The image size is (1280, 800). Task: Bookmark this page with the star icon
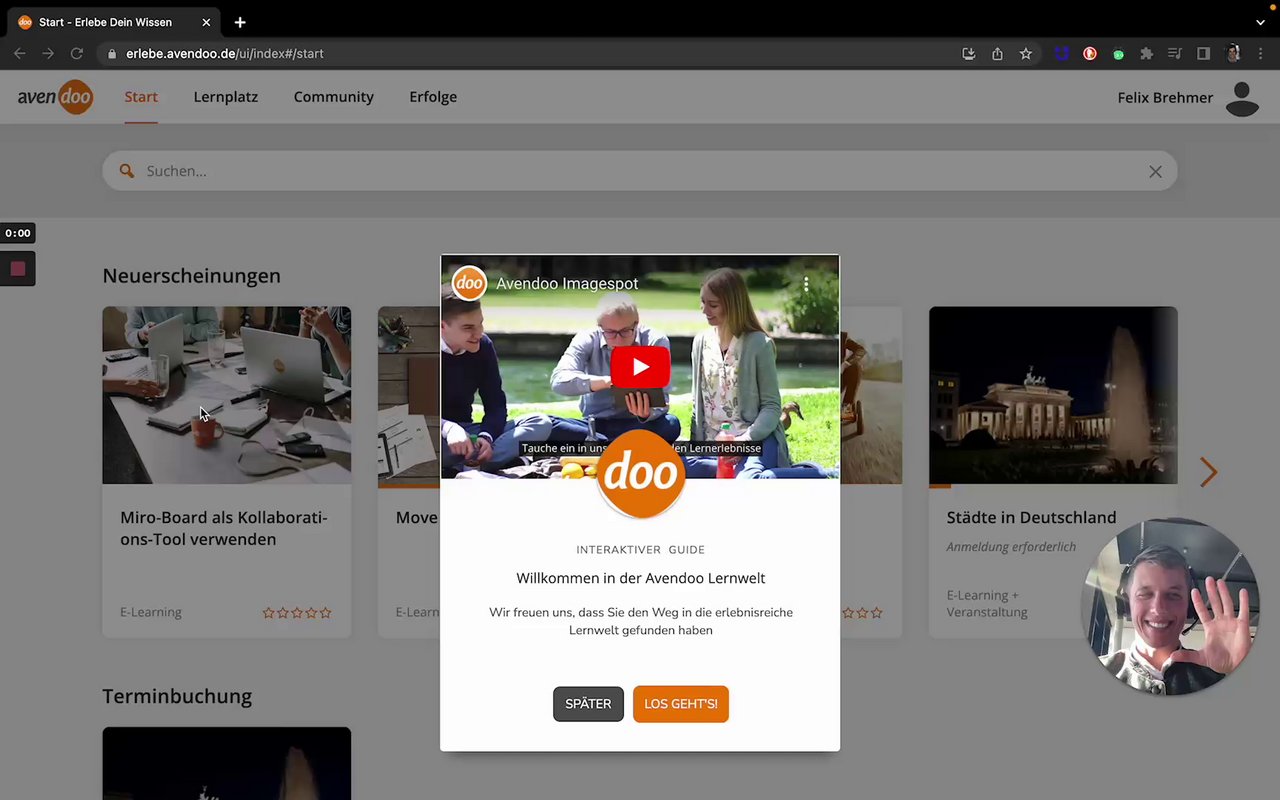(1026, 54)
